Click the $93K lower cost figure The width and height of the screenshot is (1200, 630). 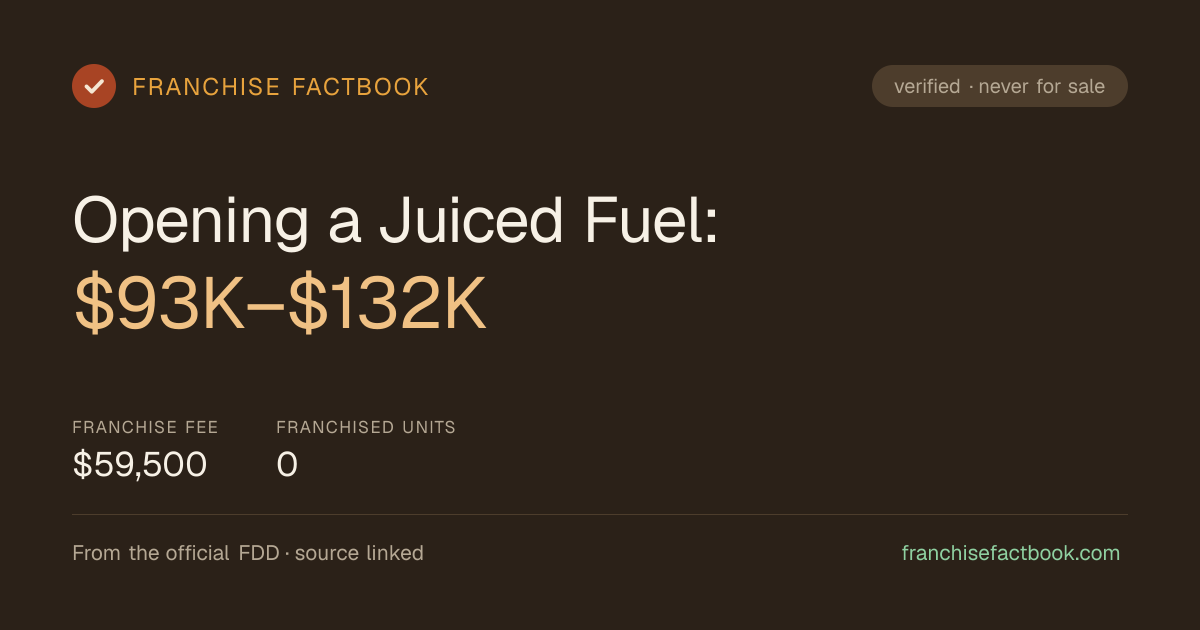pos(159,304)
